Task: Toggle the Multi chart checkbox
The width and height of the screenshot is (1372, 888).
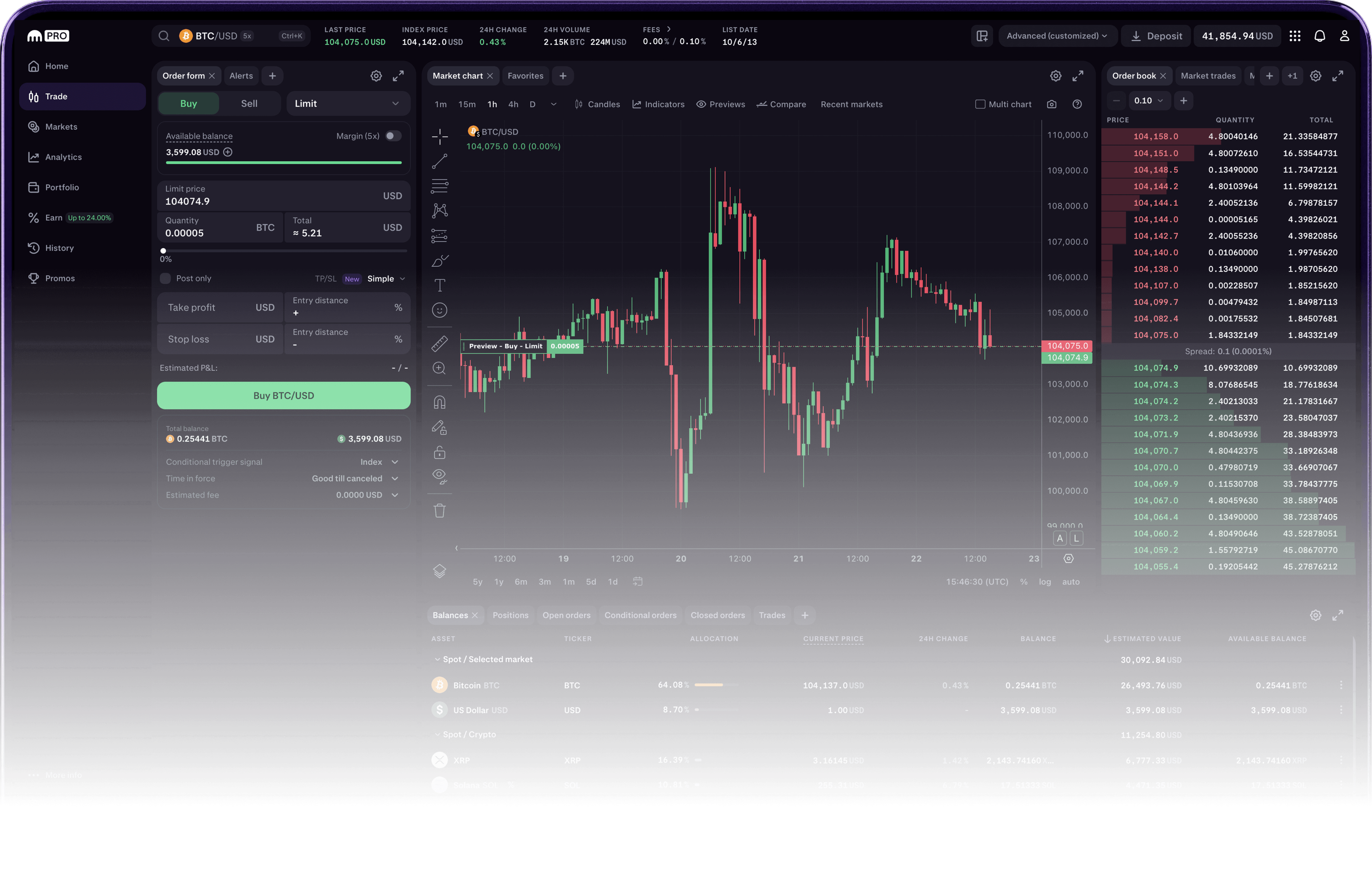Action: click(979, 104)
